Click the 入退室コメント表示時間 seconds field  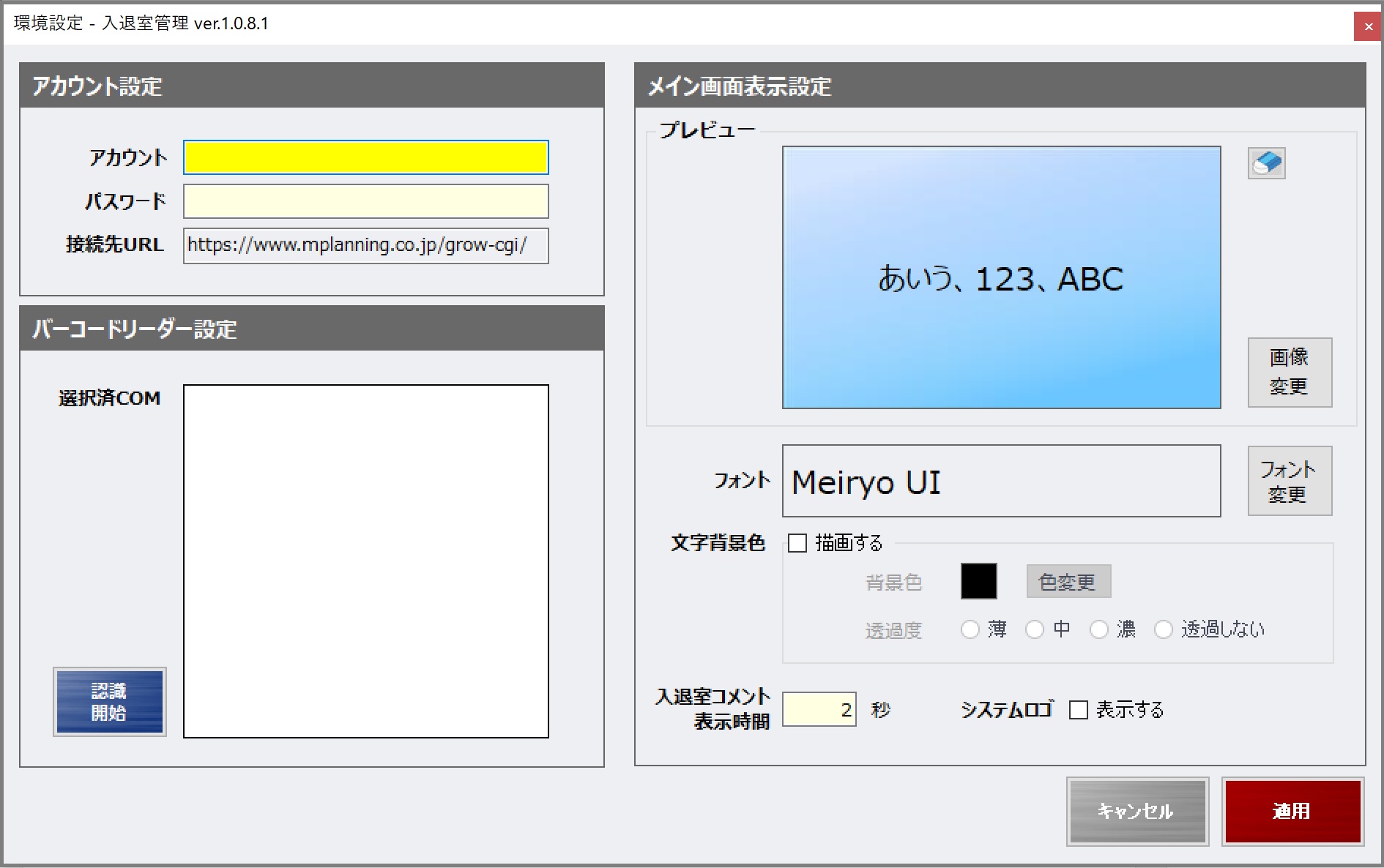tap(818, 709)
